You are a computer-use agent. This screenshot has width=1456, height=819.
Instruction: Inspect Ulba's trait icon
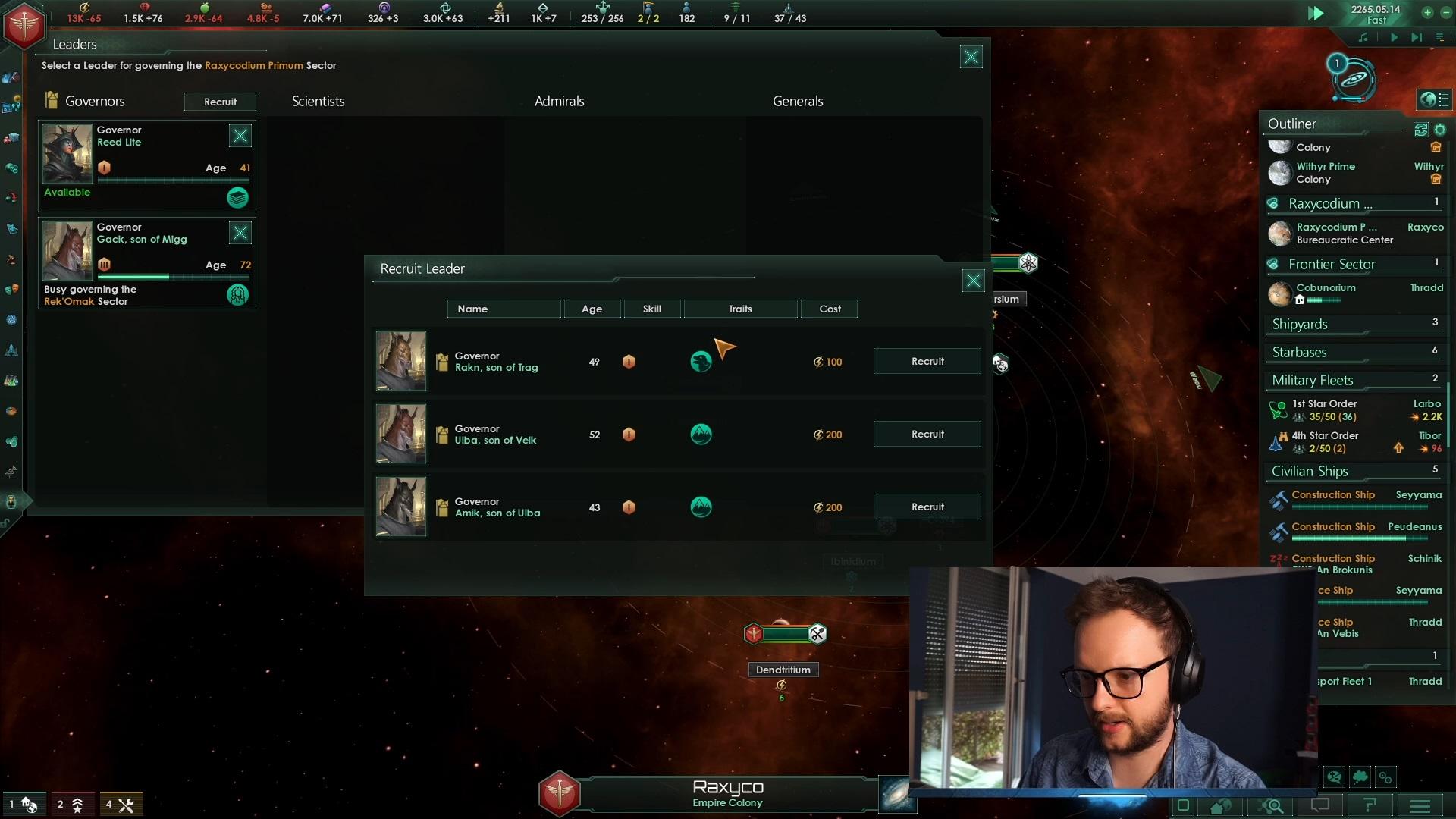(701, 435)
